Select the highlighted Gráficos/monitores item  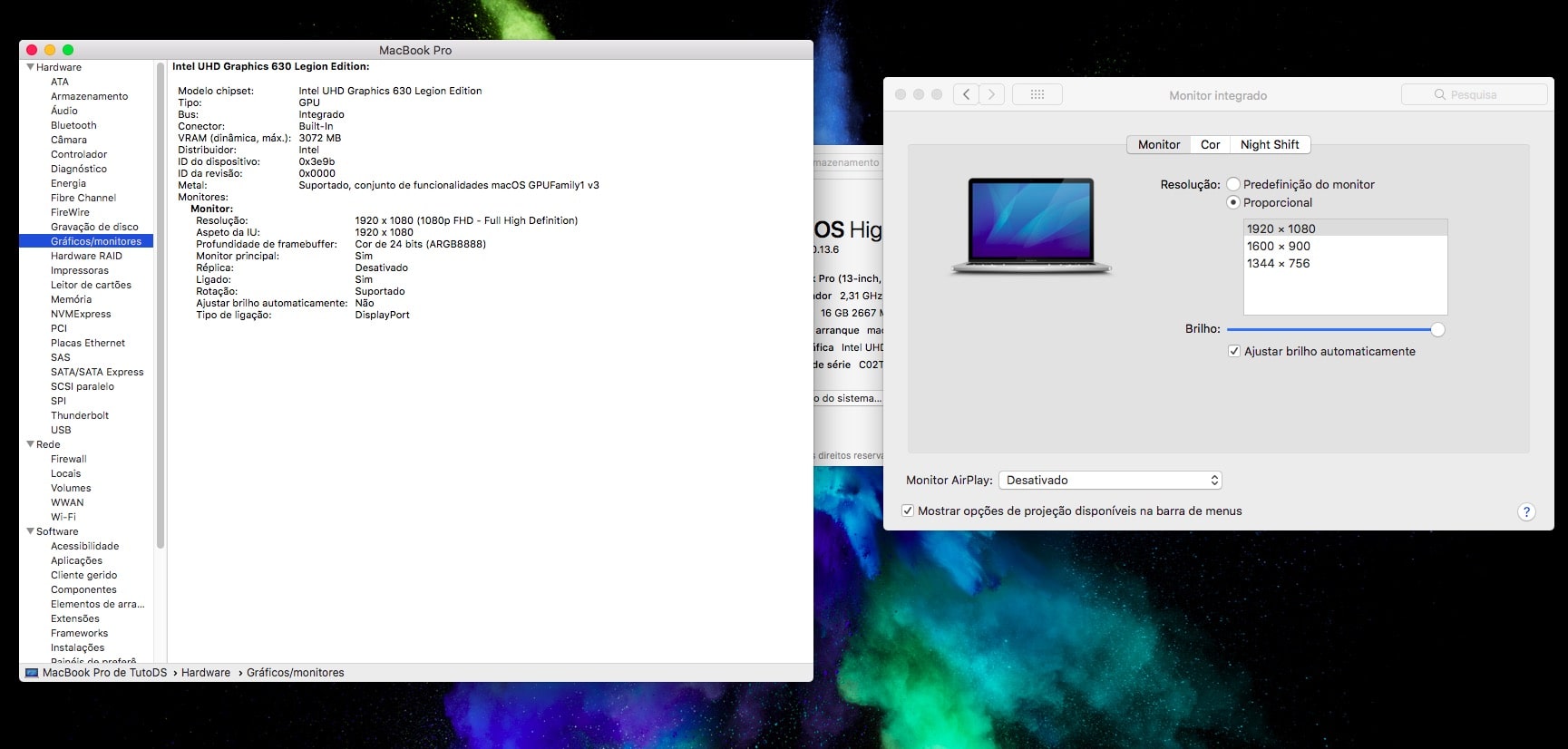pyautogui.click(x=86, y=241)
